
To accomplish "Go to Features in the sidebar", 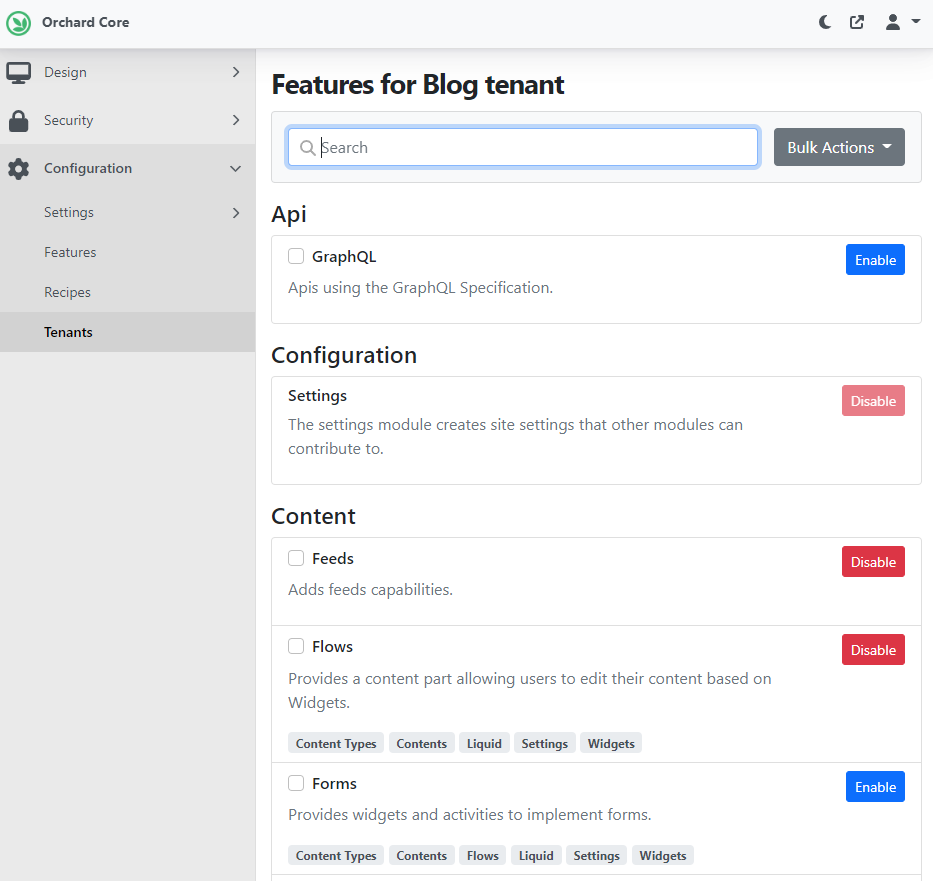I will pos(127,252).
